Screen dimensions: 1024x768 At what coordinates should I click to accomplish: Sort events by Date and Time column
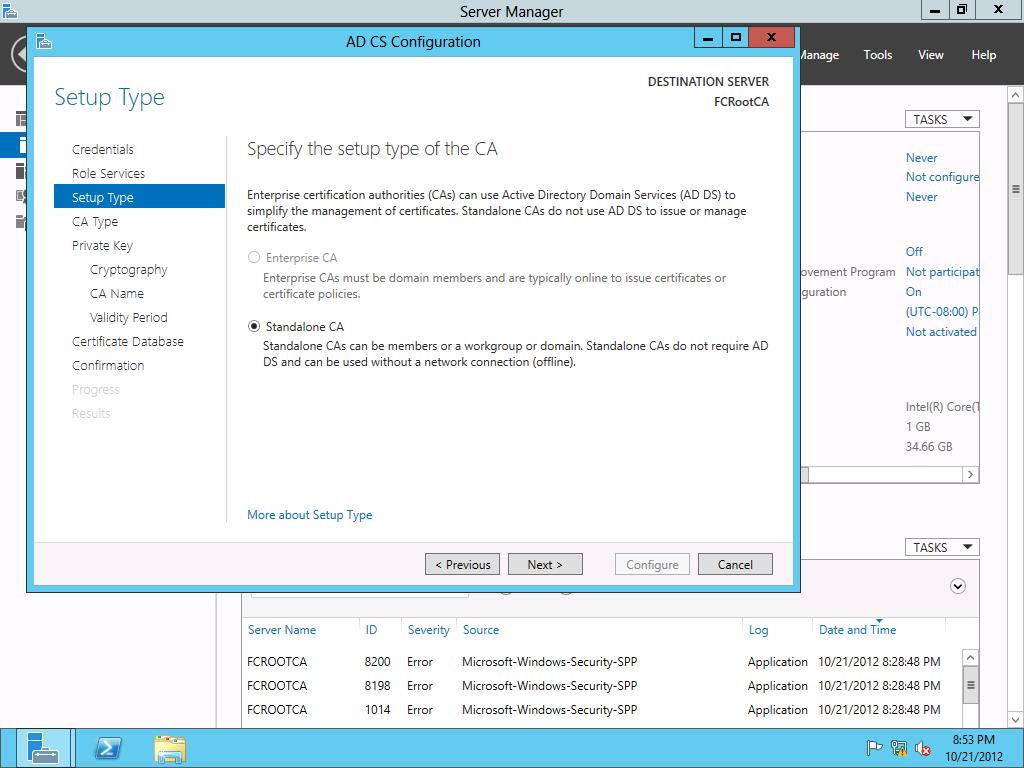(x=857, y=630)
